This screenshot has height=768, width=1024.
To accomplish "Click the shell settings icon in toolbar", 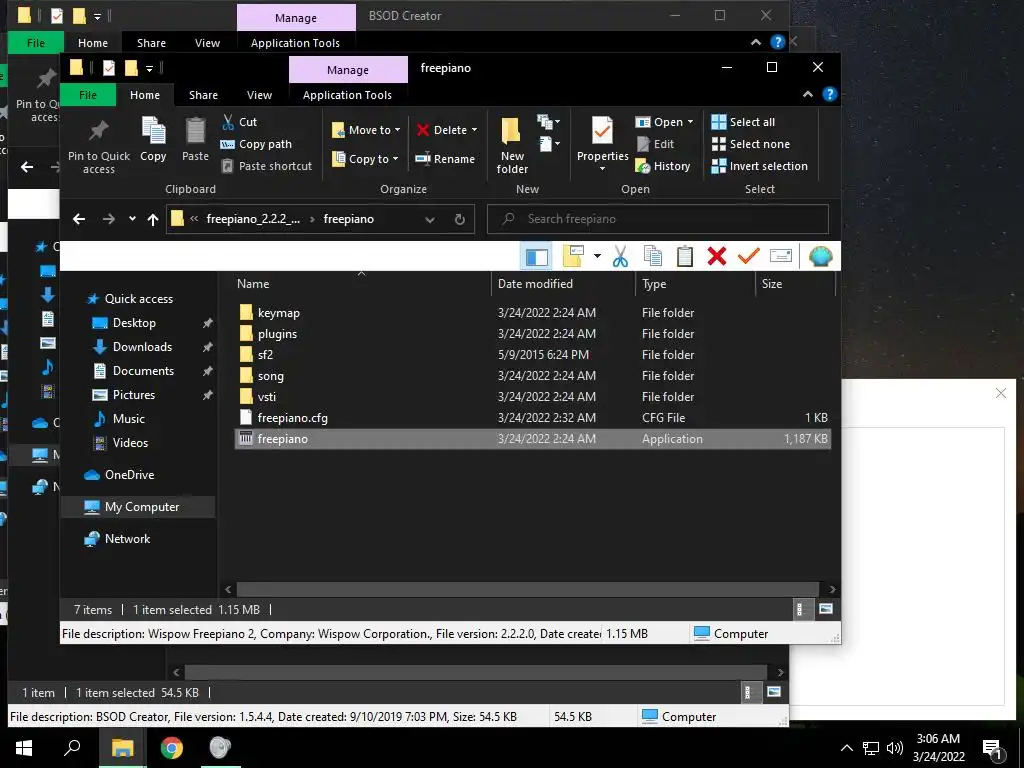I will pos(820,256).
